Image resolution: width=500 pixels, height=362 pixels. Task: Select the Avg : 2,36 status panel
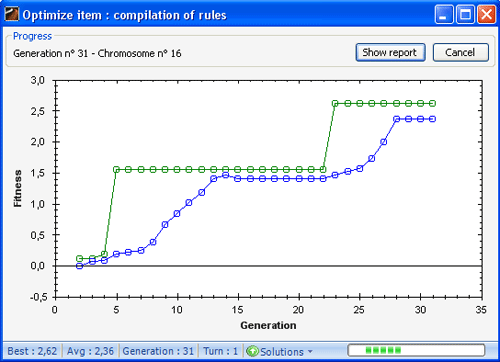coord(90,351)
